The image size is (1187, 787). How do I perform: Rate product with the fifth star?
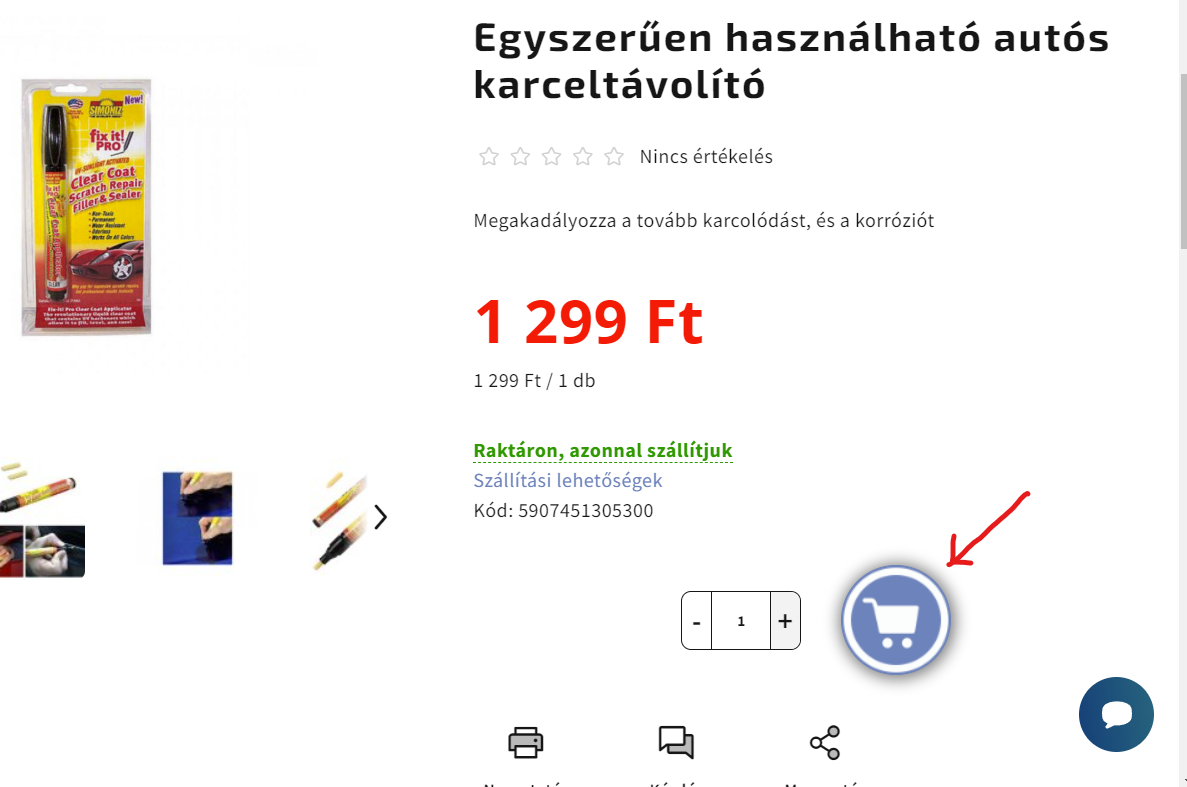point(614,157)
